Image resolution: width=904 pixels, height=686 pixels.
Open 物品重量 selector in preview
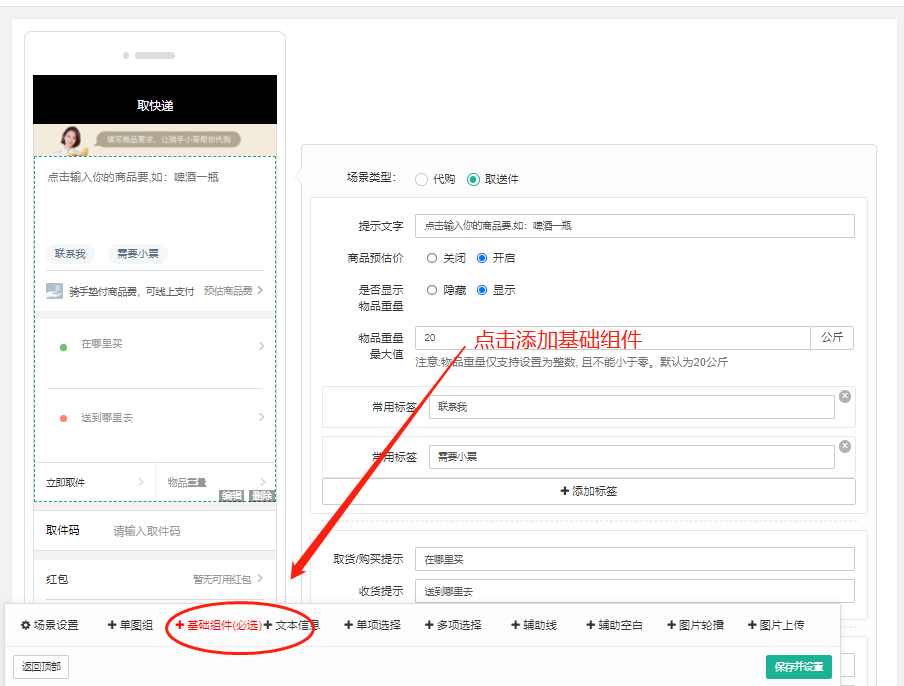coord(216,482)
